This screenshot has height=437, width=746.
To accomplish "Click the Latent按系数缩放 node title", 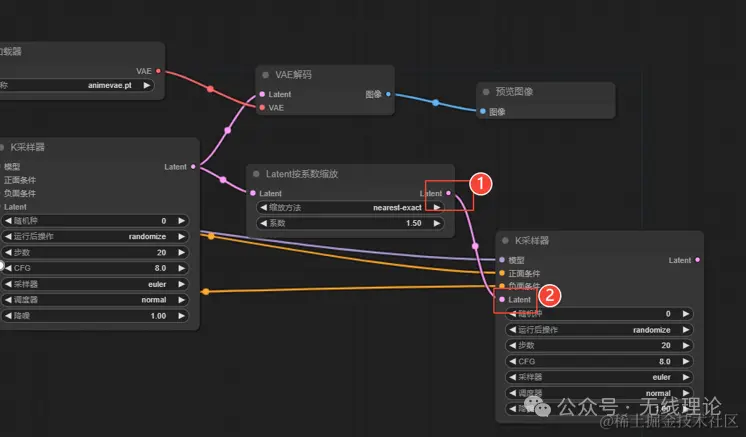I will pos(302,174).
